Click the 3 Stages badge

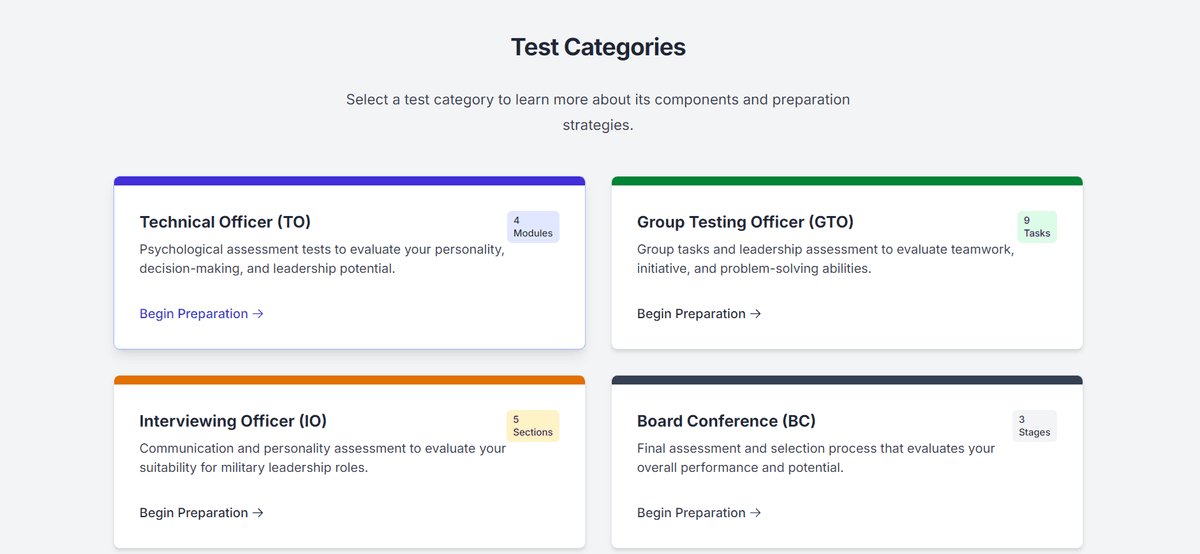(1034, 426)
